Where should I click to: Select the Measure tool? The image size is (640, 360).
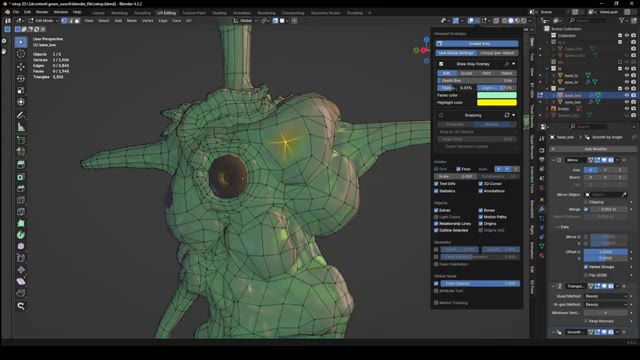[x=21, y=127]
